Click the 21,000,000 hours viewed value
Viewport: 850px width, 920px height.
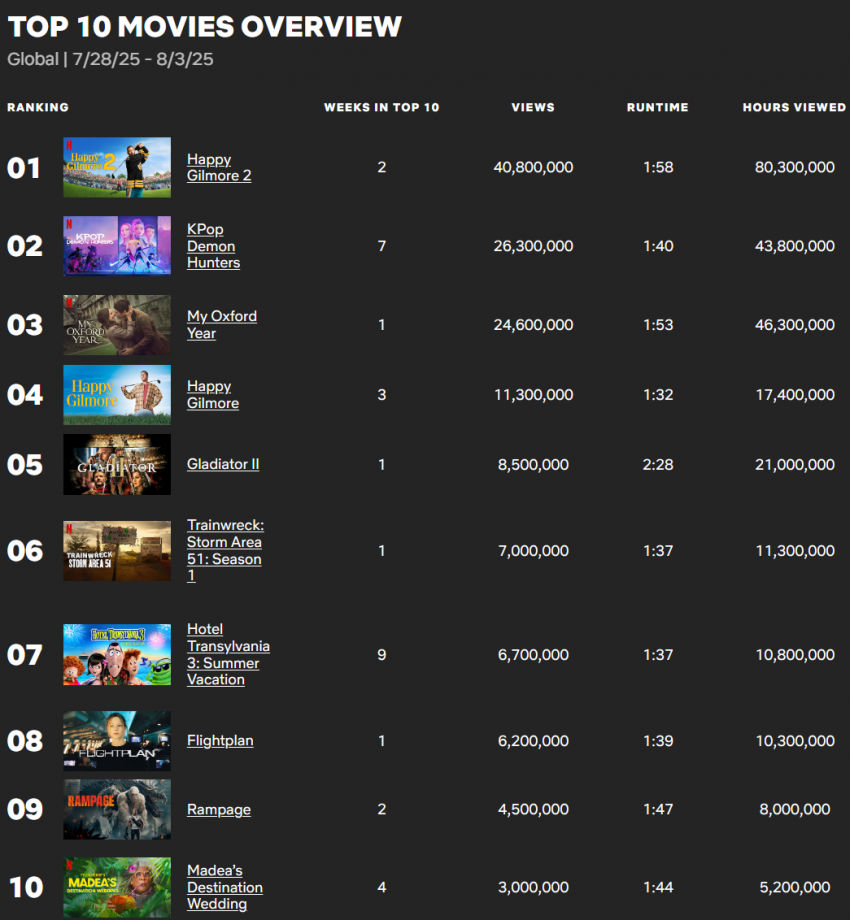click(795, 464)
